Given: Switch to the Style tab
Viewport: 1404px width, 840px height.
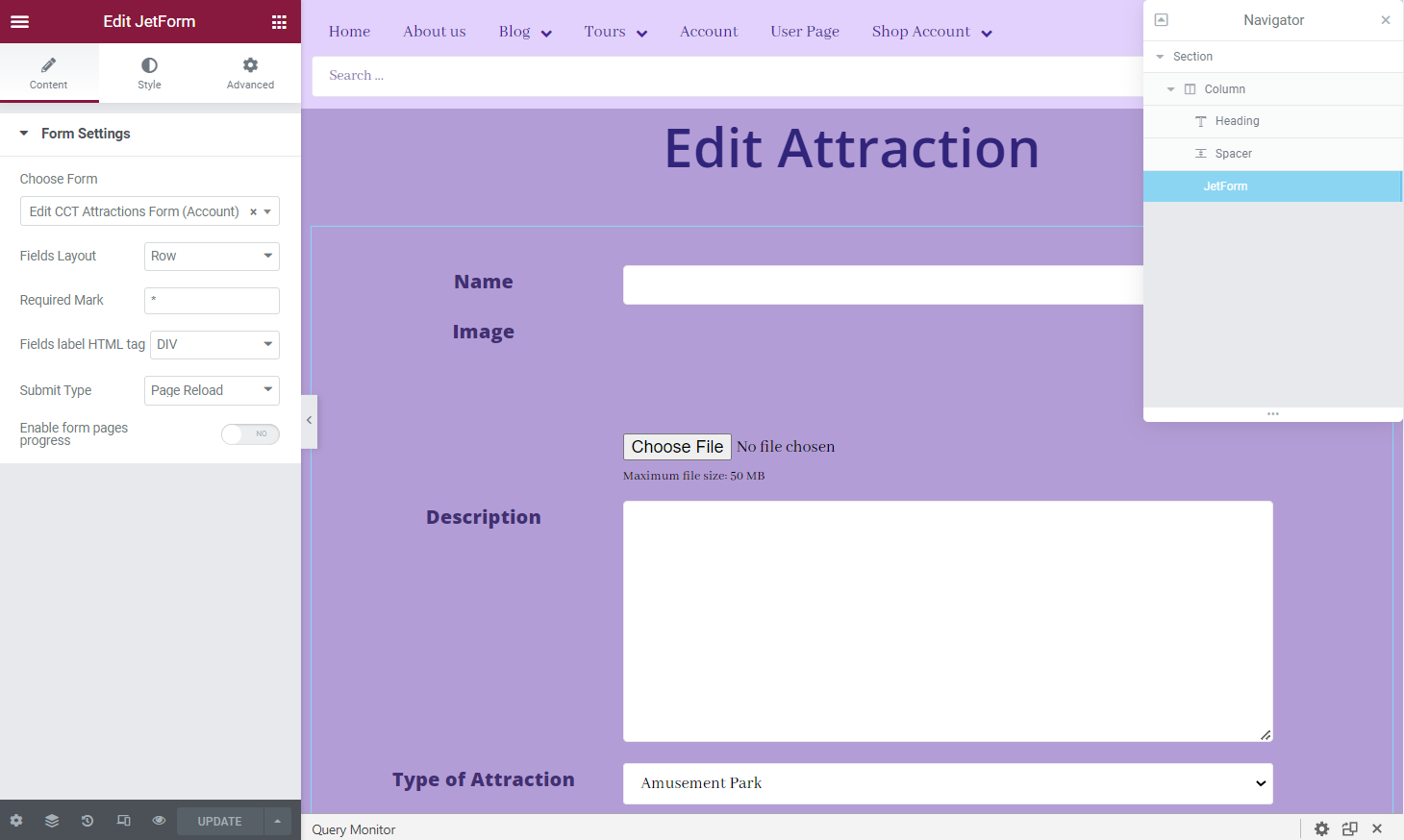Looking at the screenshot, I should [x=149, y=73].
